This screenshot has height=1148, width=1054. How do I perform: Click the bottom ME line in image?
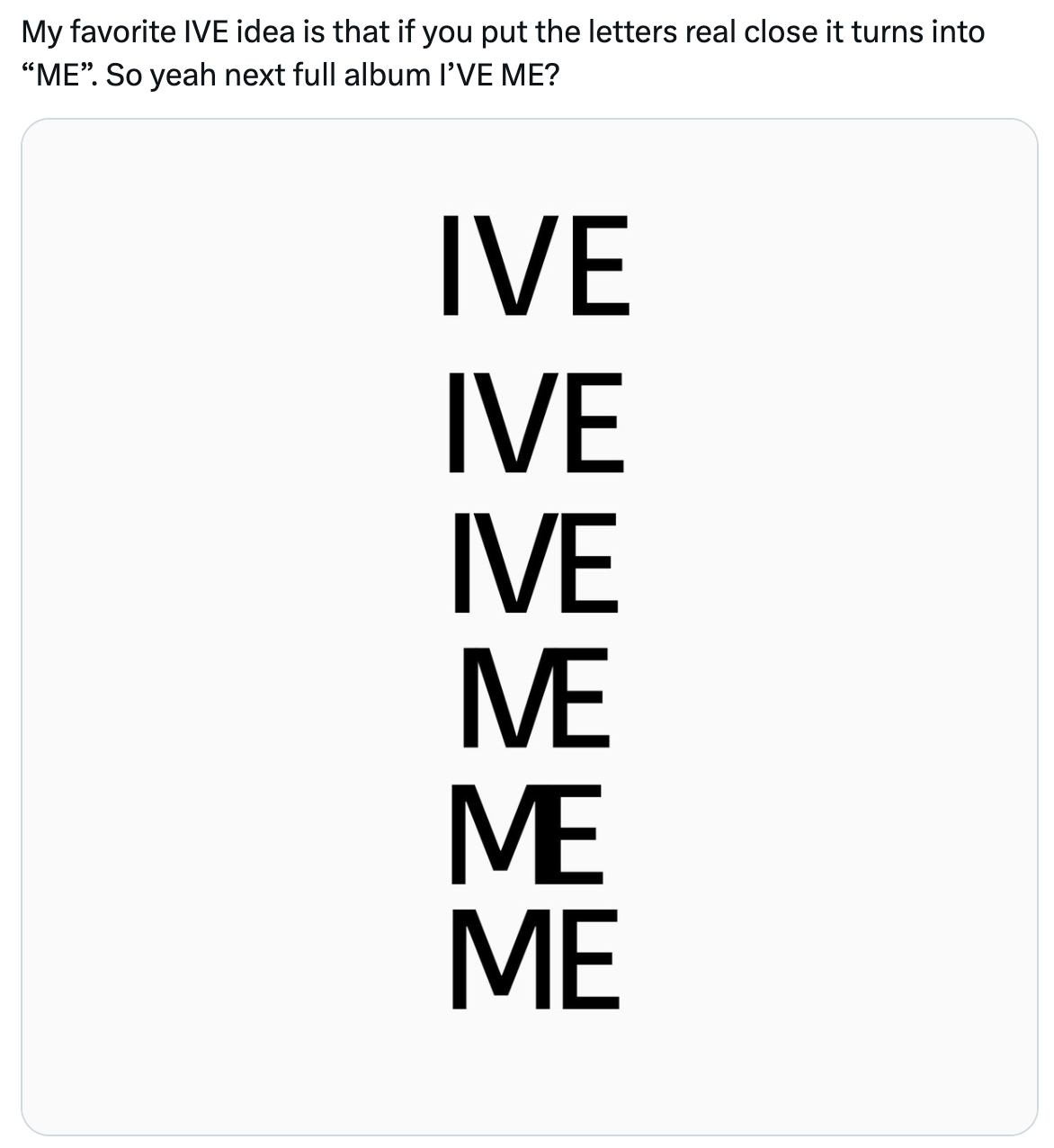click(535, 959)
